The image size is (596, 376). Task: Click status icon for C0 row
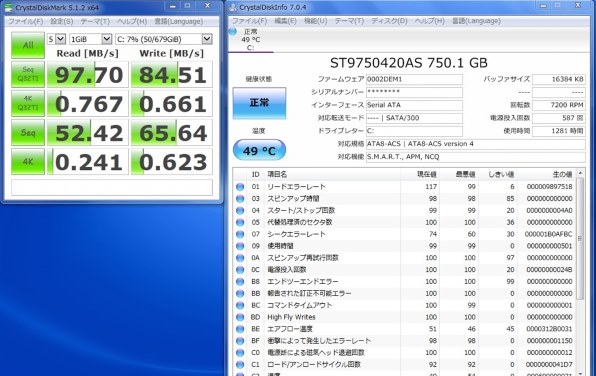240,353
